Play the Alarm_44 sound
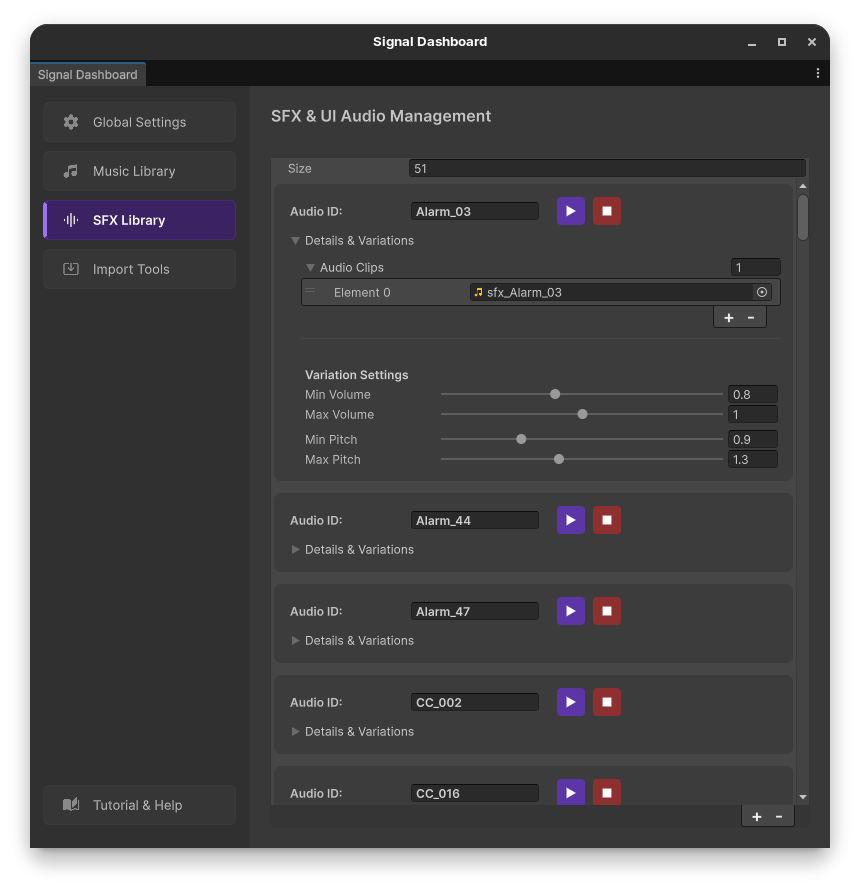The width and height of the screenshot is (860, 889). [570, 520]
